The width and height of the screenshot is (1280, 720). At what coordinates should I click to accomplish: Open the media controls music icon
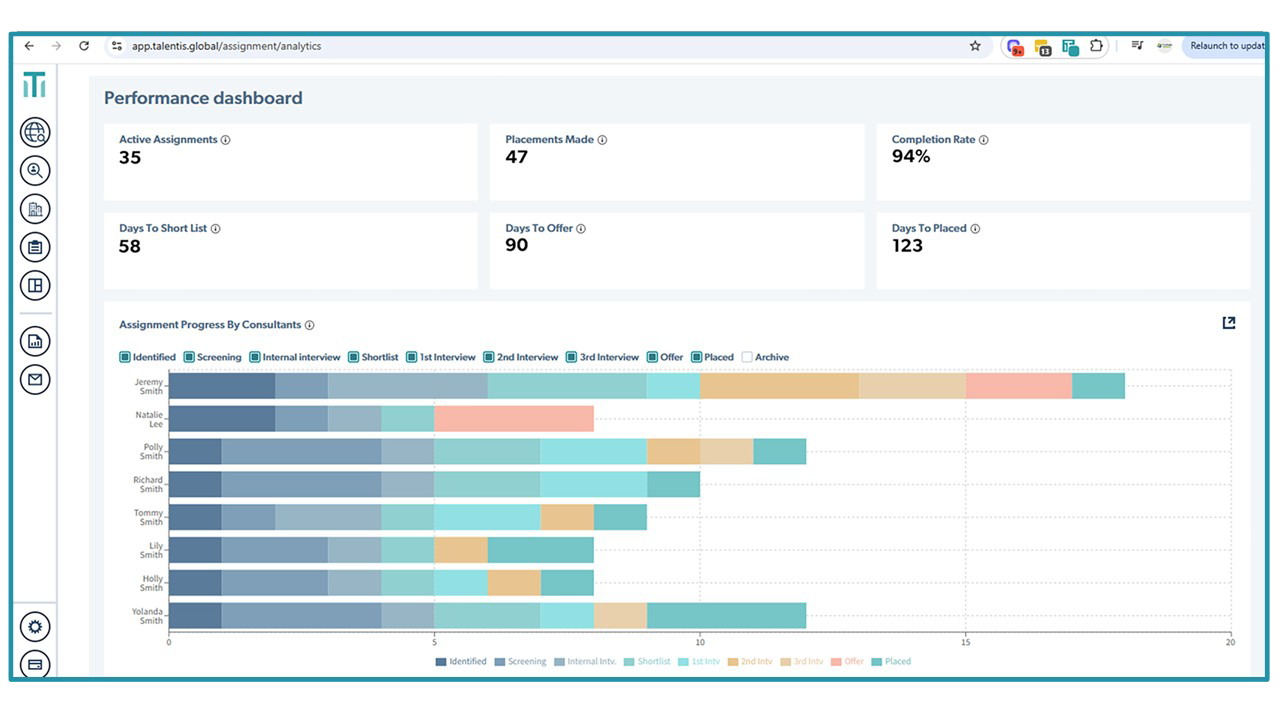point(1137,46)
